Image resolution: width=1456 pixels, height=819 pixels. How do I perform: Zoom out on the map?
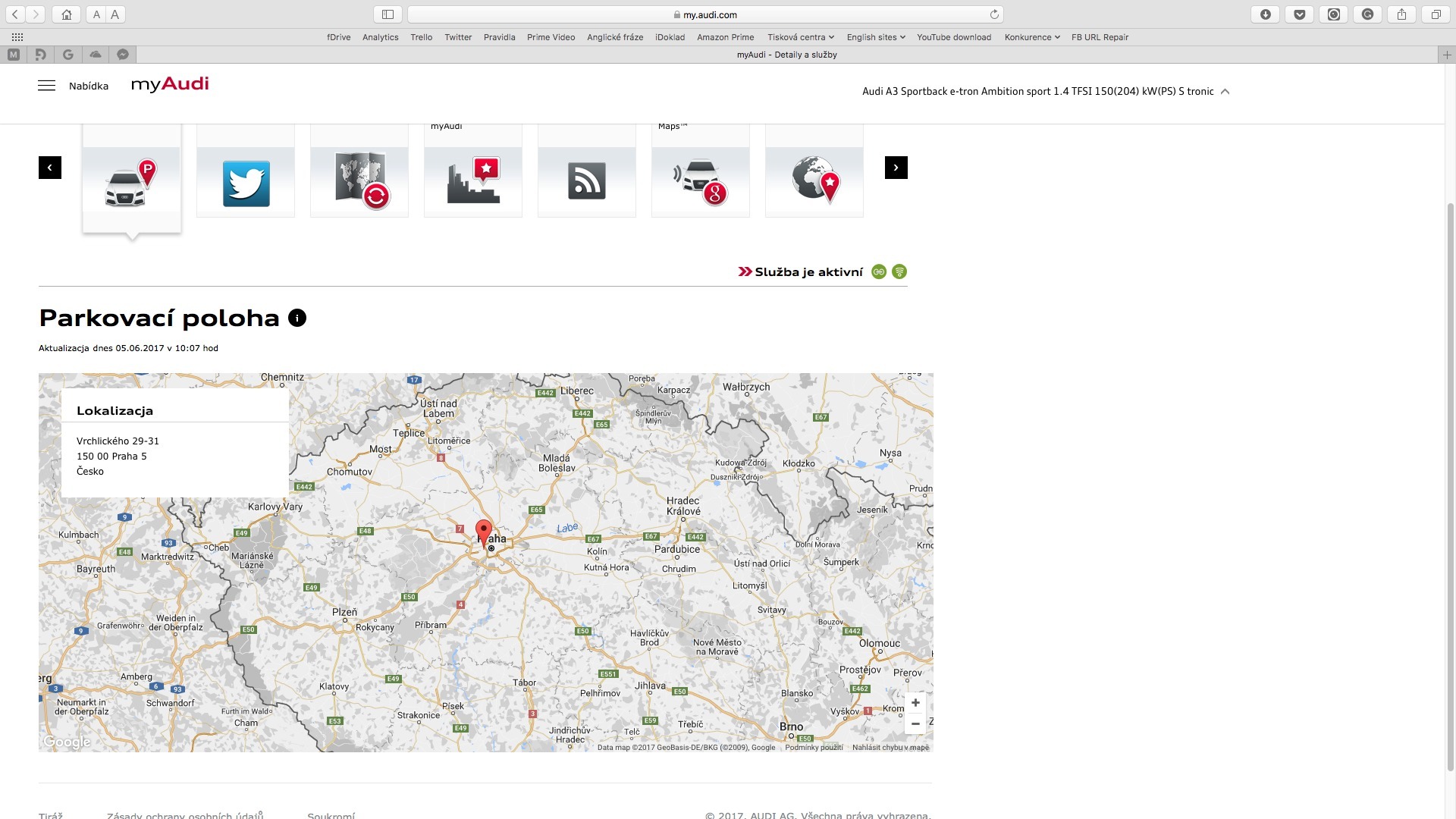coord(915,724)
